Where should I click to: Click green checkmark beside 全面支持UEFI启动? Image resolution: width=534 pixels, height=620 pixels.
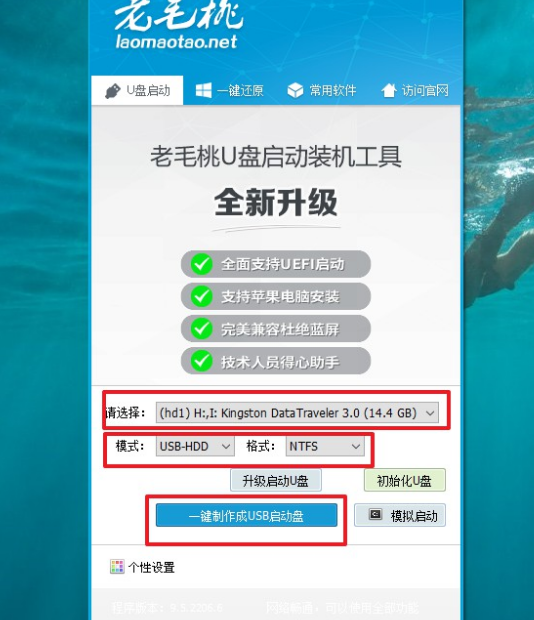(x=202, y=264)
